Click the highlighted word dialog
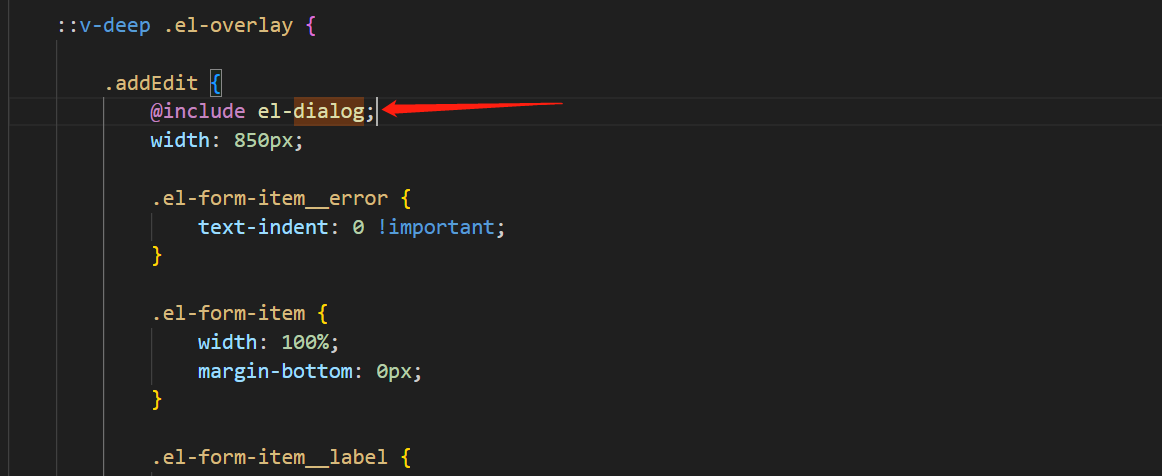 [x=328, y=112]
